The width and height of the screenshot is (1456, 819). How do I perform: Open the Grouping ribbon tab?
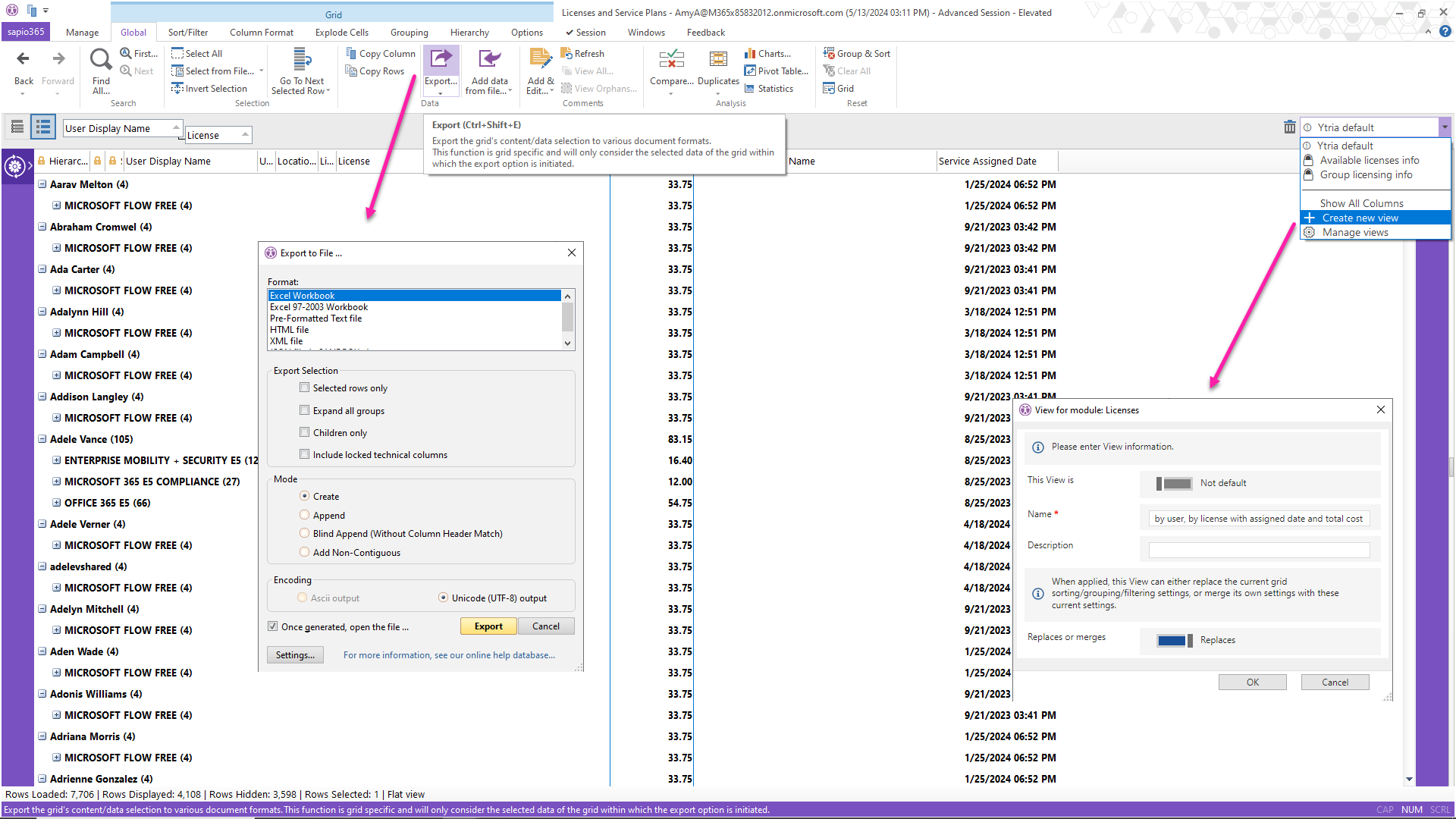click(x=409, y=33)
